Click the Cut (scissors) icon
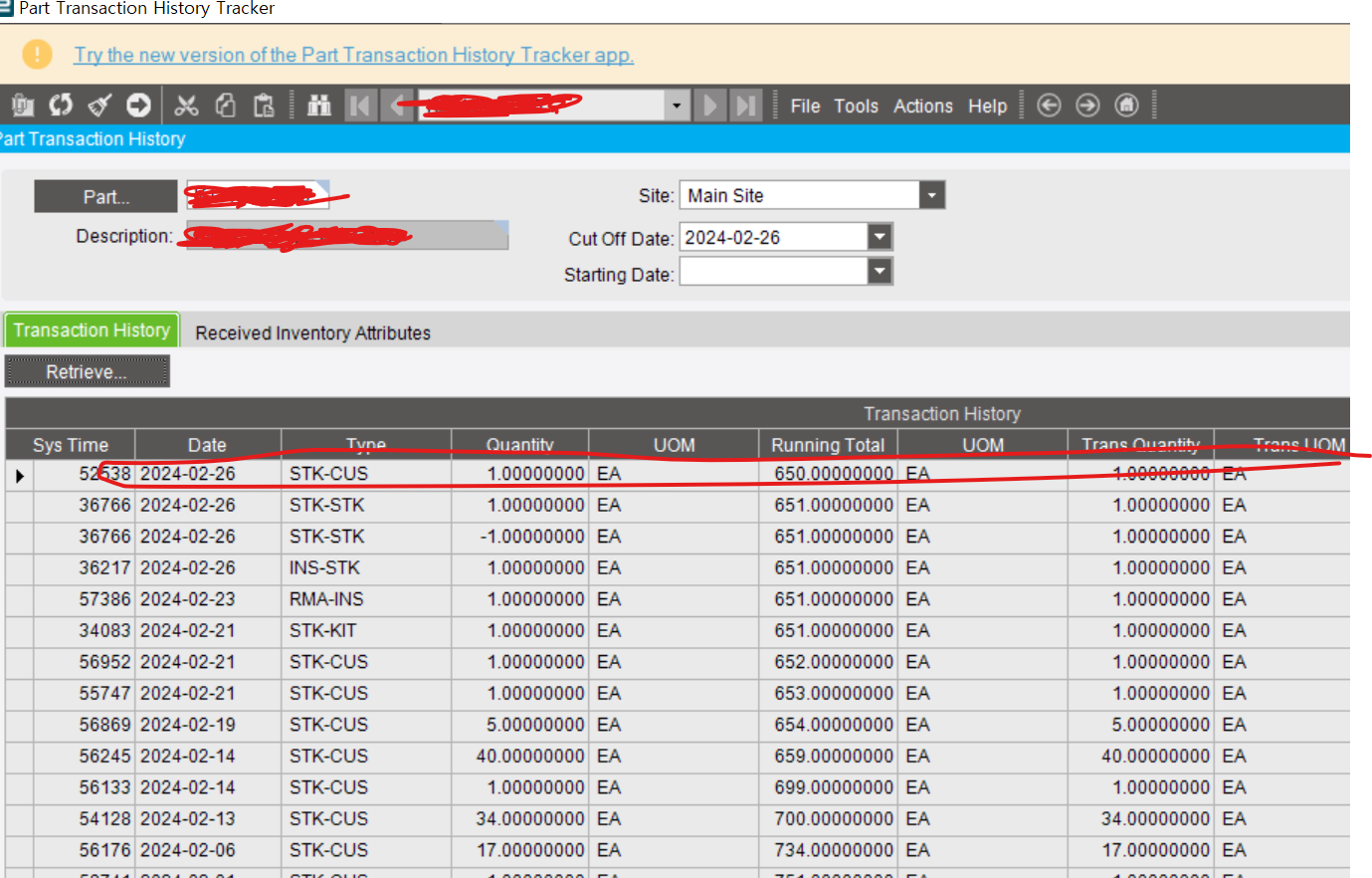Image resolution: width=1372 pixels, height=878 pixels. (186, 105)
